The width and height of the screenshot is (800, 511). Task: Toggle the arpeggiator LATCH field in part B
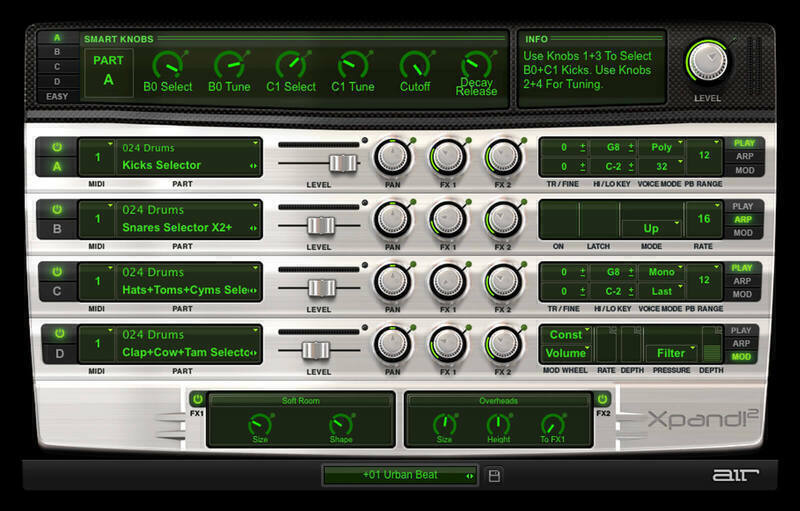coord(599,220)
